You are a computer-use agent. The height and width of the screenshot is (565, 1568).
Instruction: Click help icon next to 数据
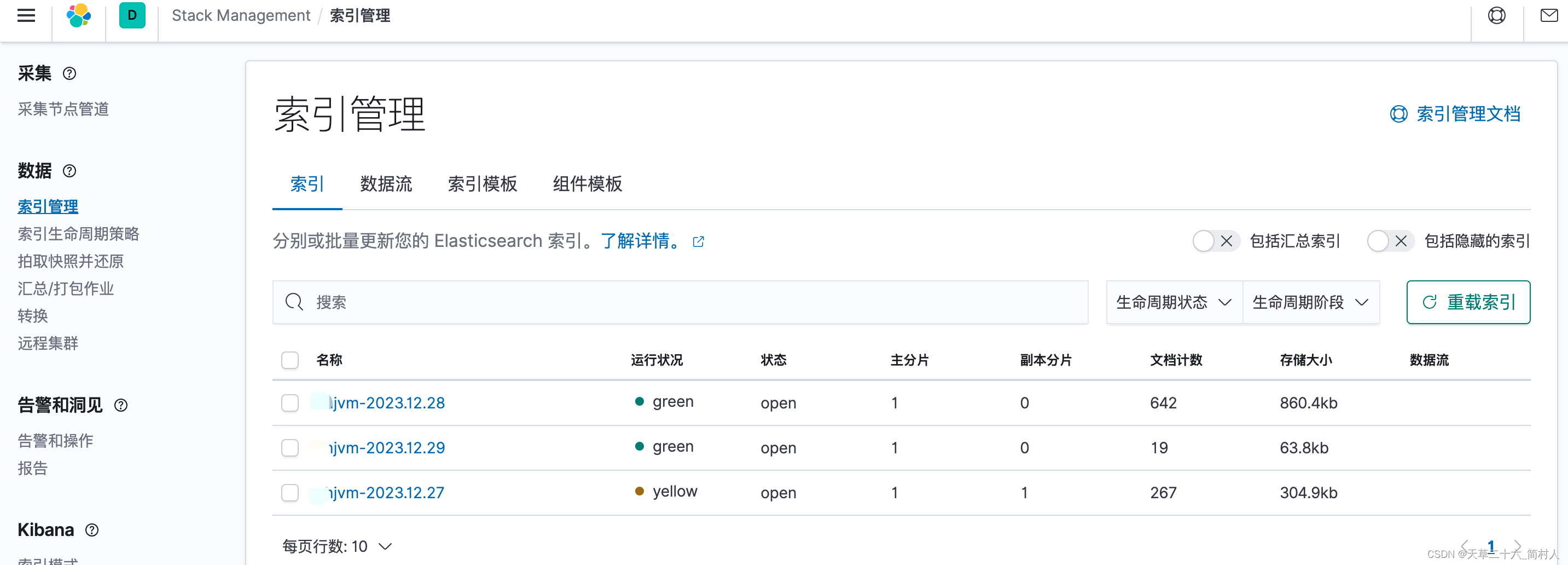click(70, 171)
